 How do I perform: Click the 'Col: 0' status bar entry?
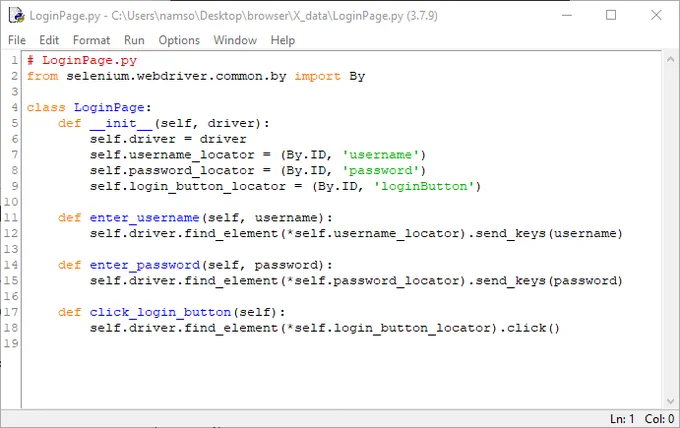tap(659, 419)
